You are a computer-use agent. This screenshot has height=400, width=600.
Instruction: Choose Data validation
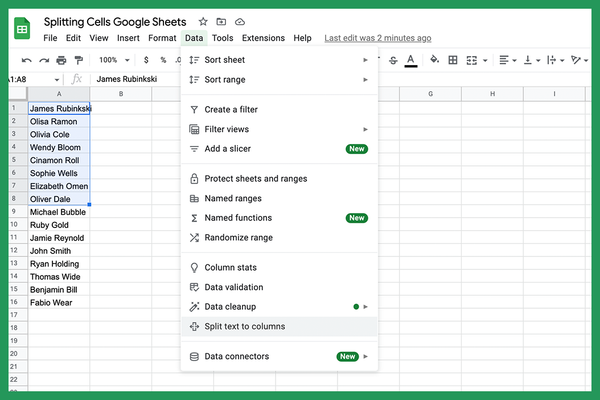[x=279, y=287]
